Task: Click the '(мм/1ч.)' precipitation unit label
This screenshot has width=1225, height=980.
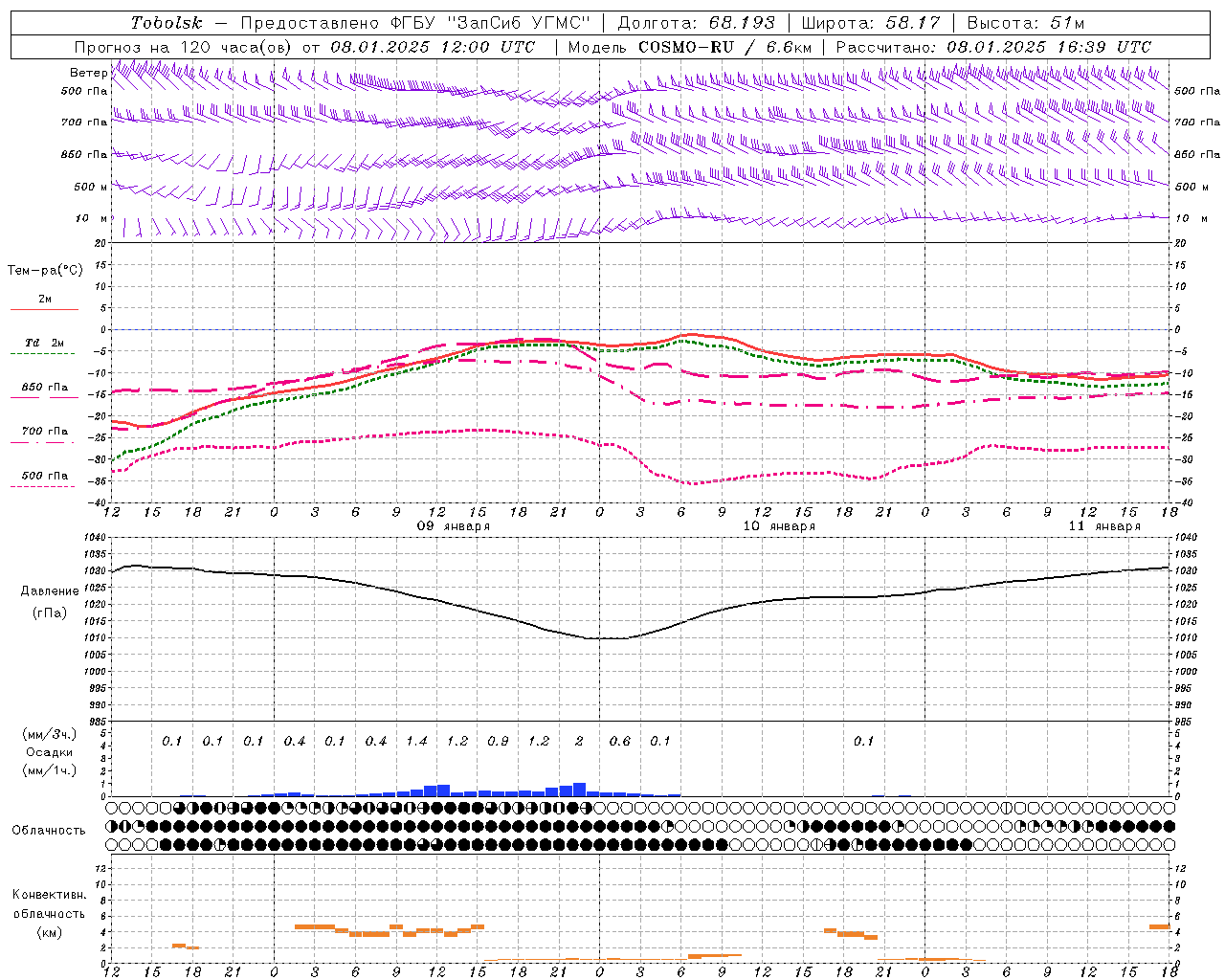Action: [x=49, y=770]
